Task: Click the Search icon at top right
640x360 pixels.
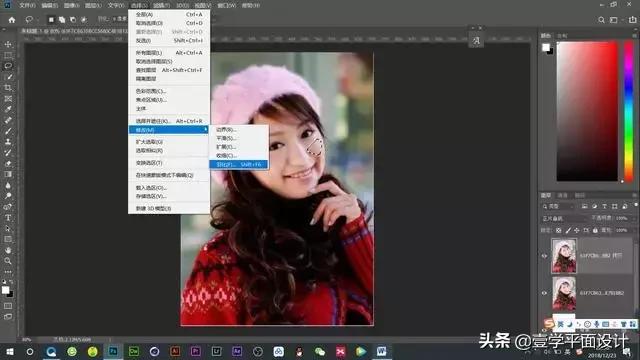Action: click(601, 20)
